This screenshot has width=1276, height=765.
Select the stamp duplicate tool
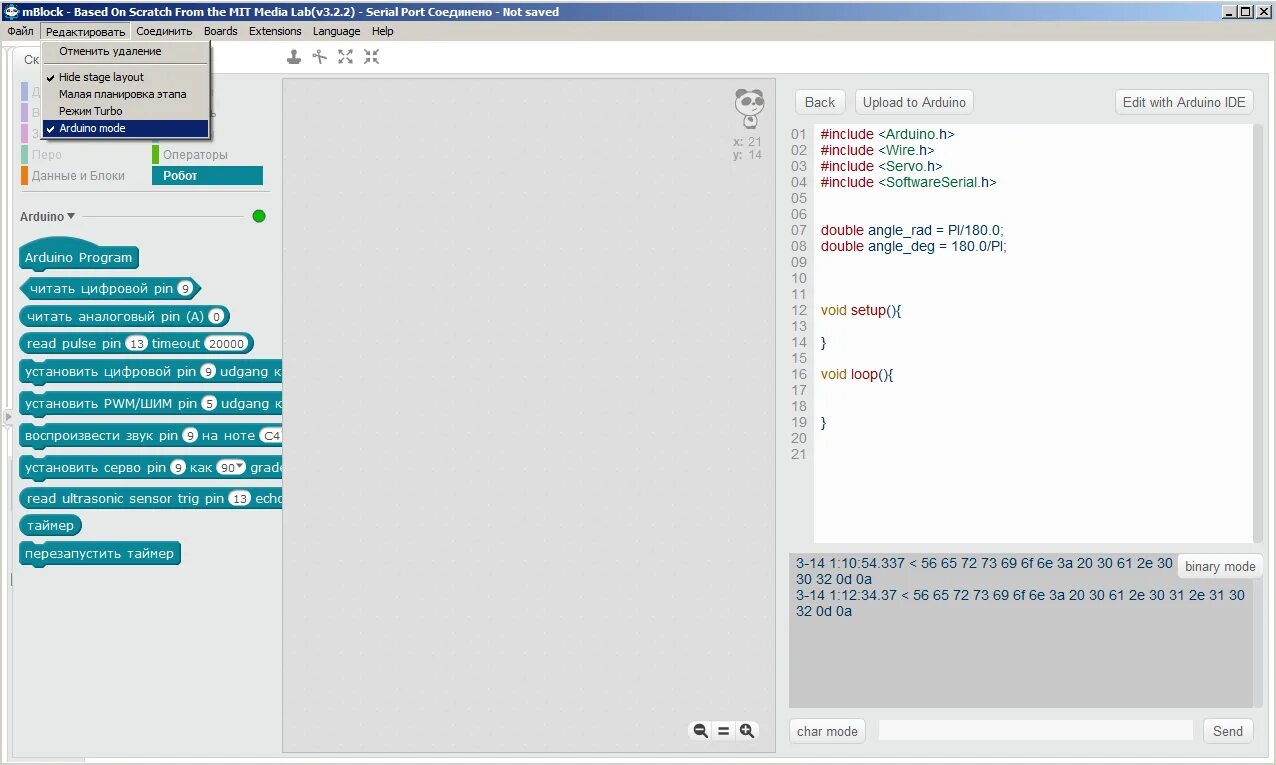click(x=294, y=57)
